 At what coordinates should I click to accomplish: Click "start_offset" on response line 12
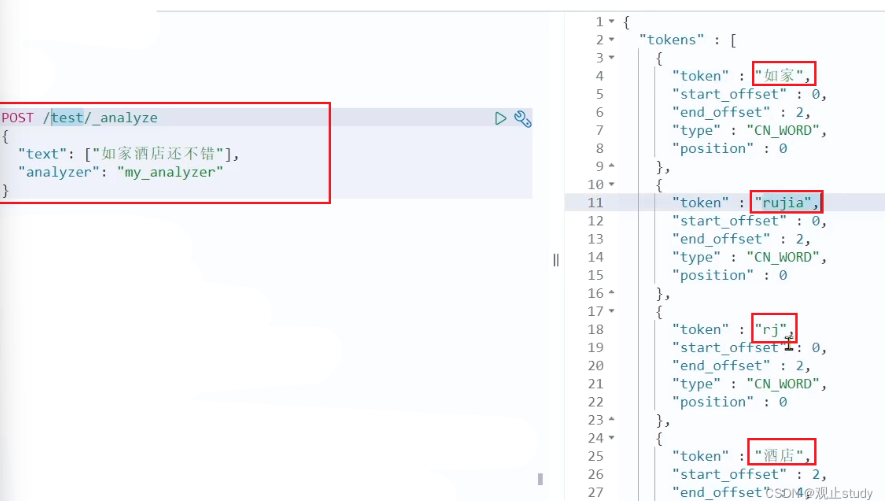[729, 221]
